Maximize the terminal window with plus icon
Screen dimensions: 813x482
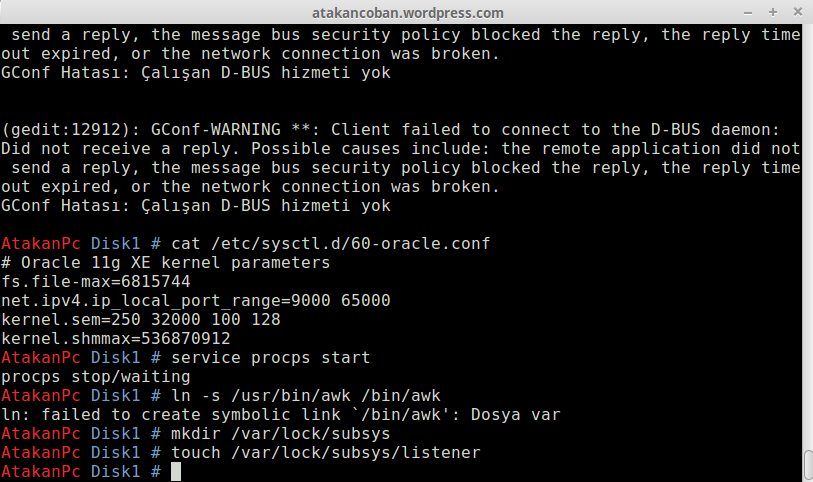773,12
